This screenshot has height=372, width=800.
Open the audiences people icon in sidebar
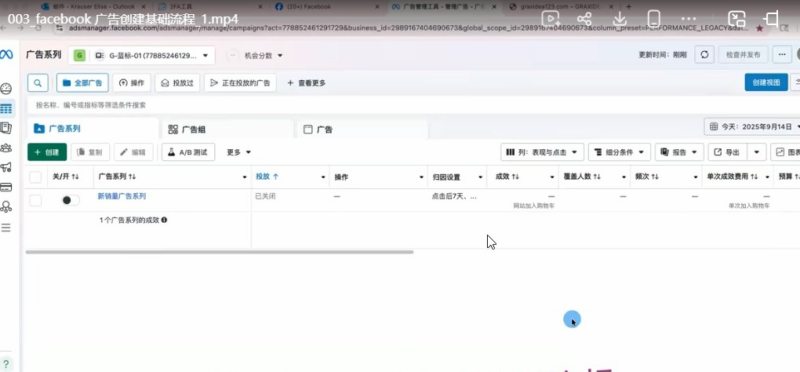click(x=6, y=148)
